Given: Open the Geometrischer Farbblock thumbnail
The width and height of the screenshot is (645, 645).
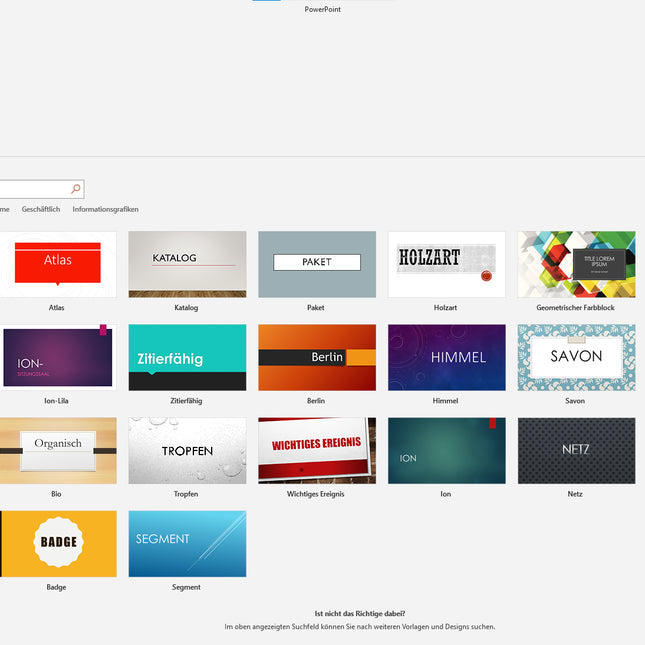Looking at the screenshot, I should pyautogui.click(x=576, y=264).
